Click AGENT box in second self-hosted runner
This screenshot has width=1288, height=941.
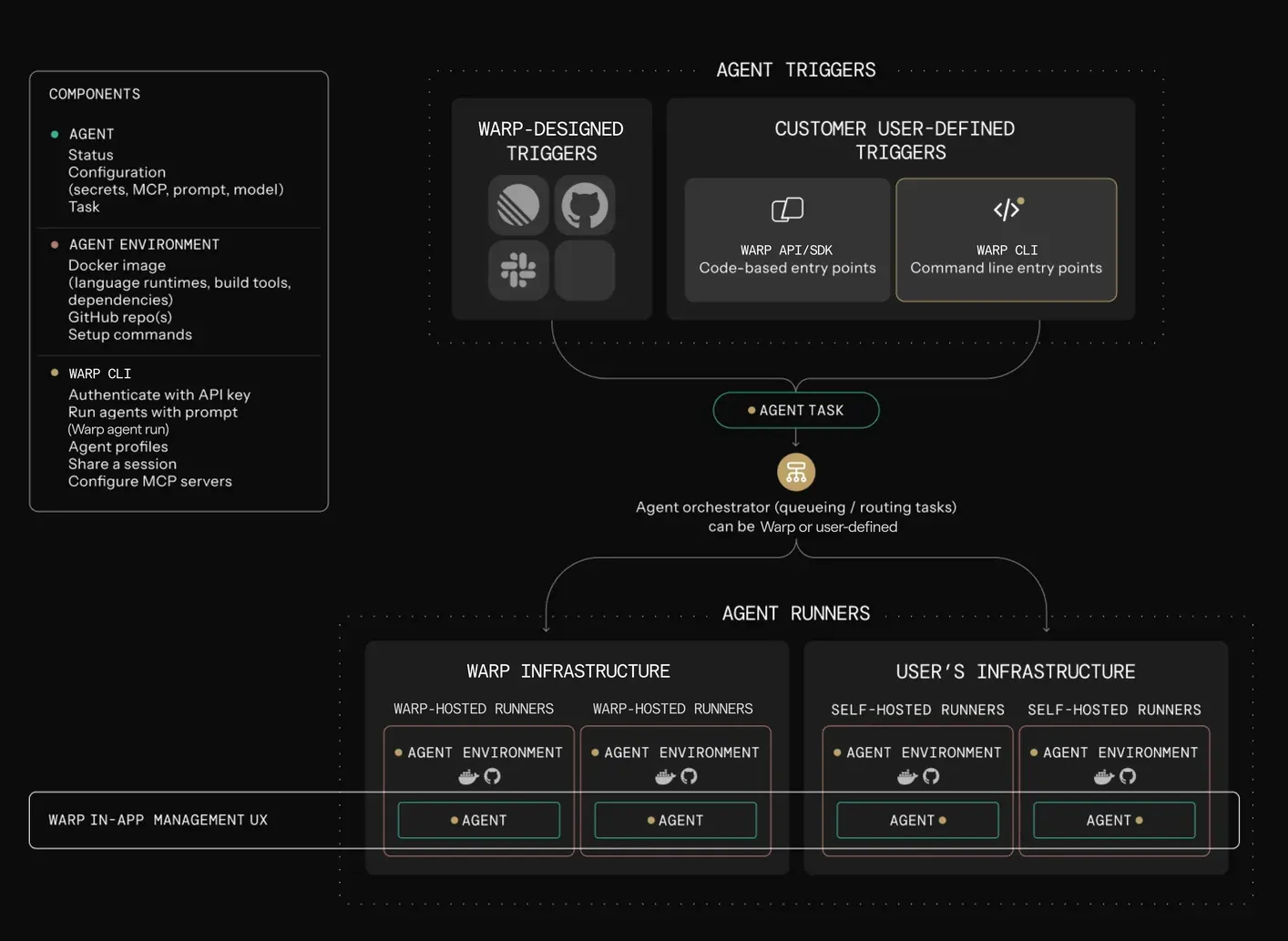point(1115,820)
